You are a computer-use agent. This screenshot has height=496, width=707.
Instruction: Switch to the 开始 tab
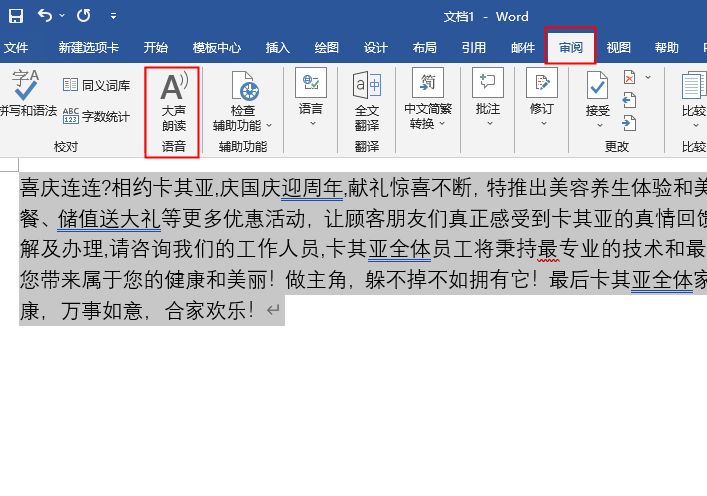point(156,47)
